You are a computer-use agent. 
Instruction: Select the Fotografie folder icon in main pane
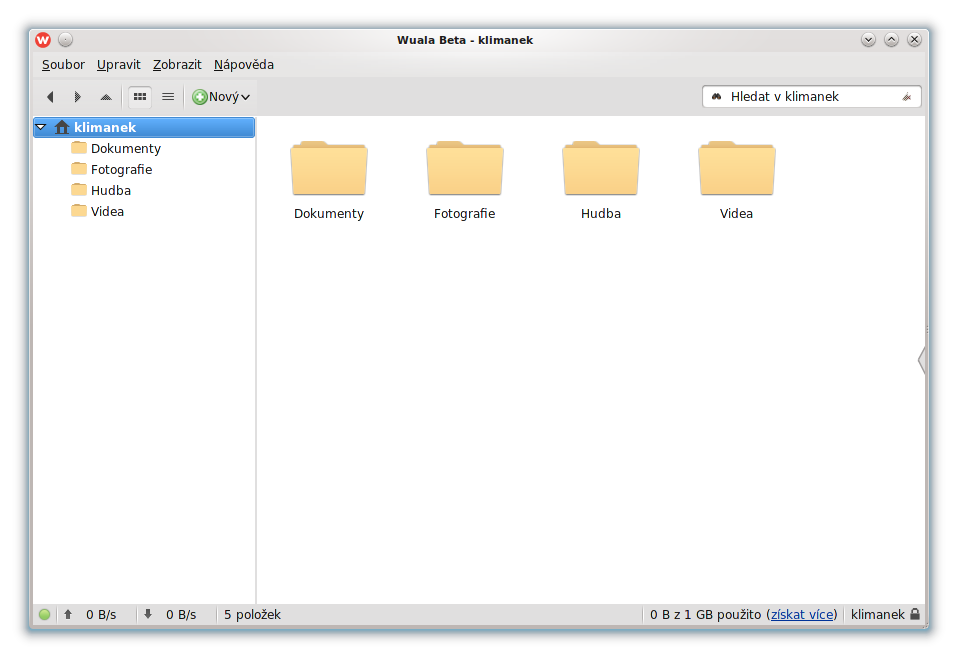tap(465, 169)
